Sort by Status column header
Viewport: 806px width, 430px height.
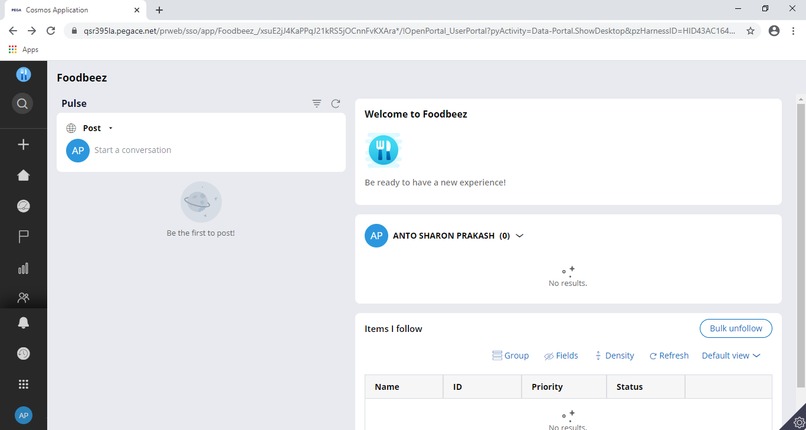pyautogui.click(x=646, y=387)
